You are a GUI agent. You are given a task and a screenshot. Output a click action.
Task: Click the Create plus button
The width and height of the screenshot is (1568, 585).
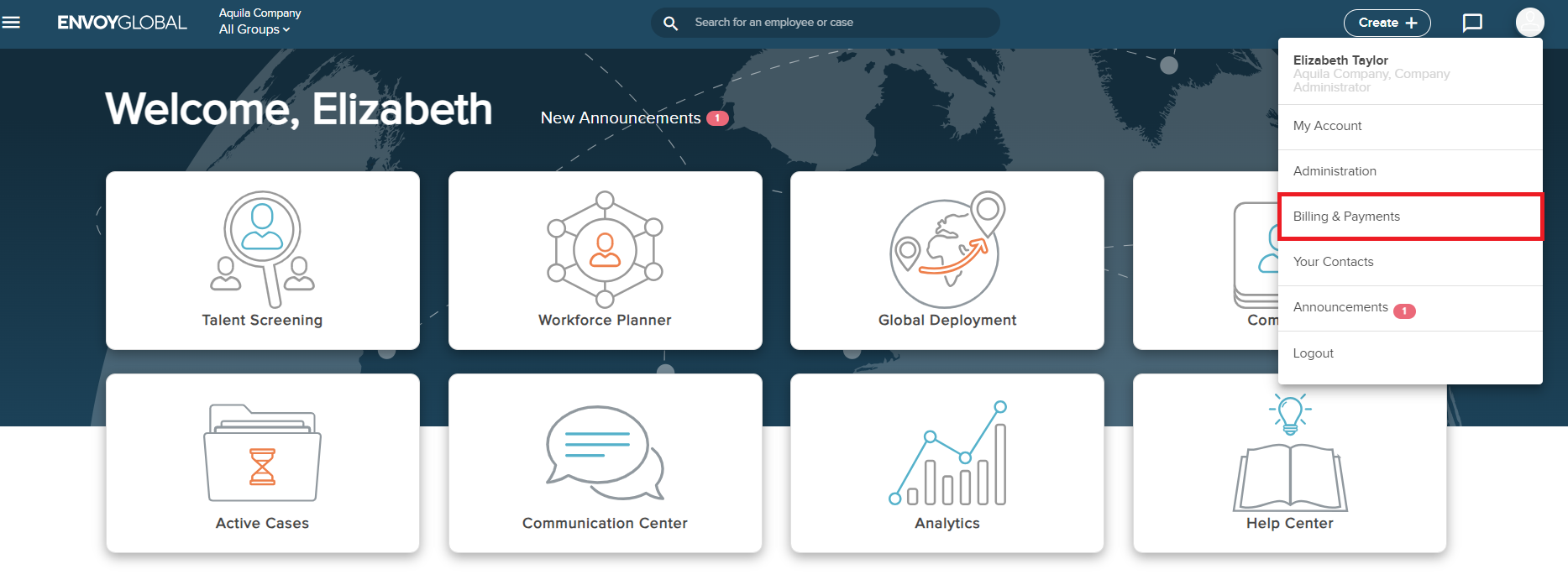coord(1387,23)
